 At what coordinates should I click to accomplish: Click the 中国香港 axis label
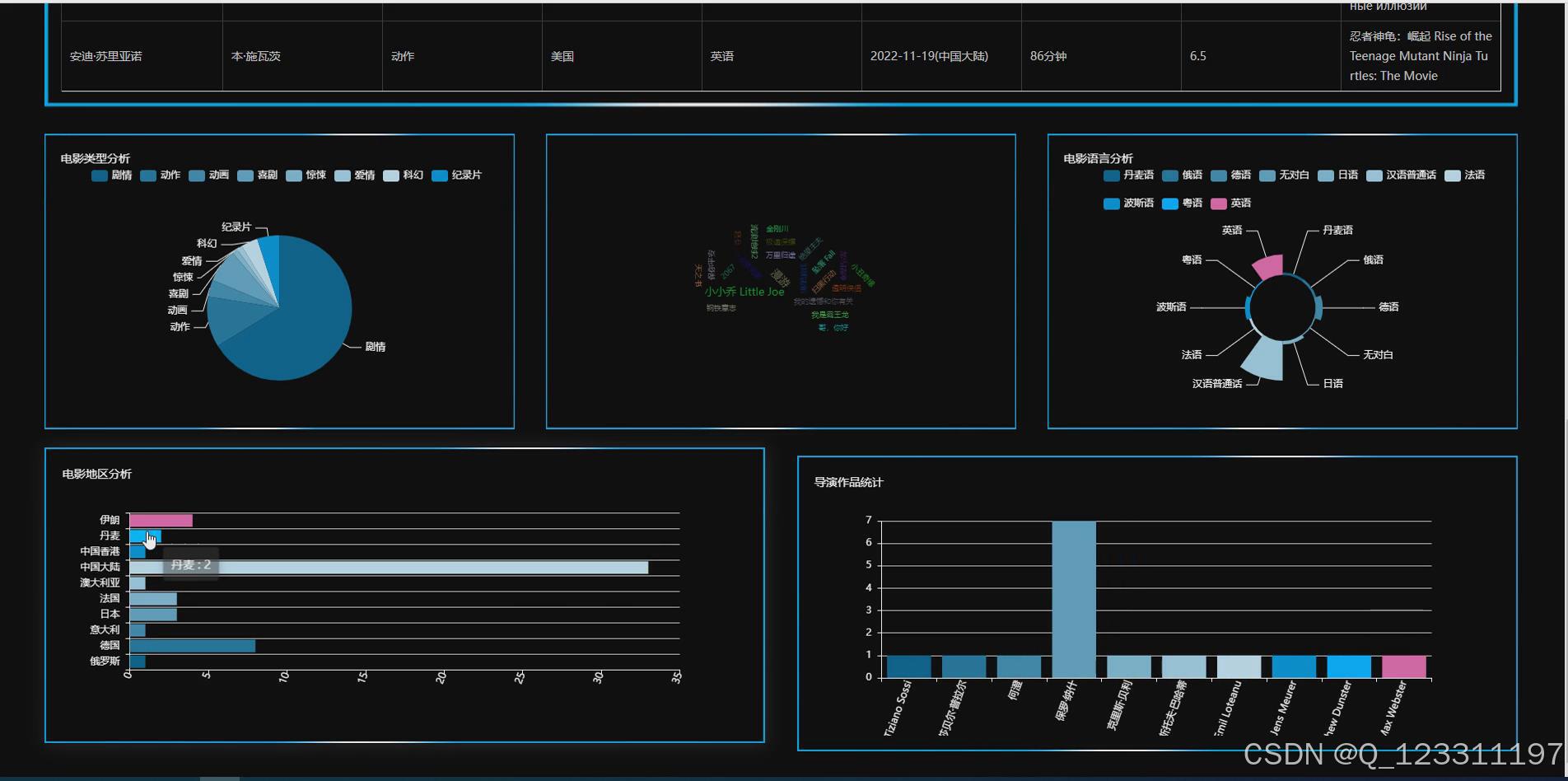pyautogui.click(x=100, y=552)
